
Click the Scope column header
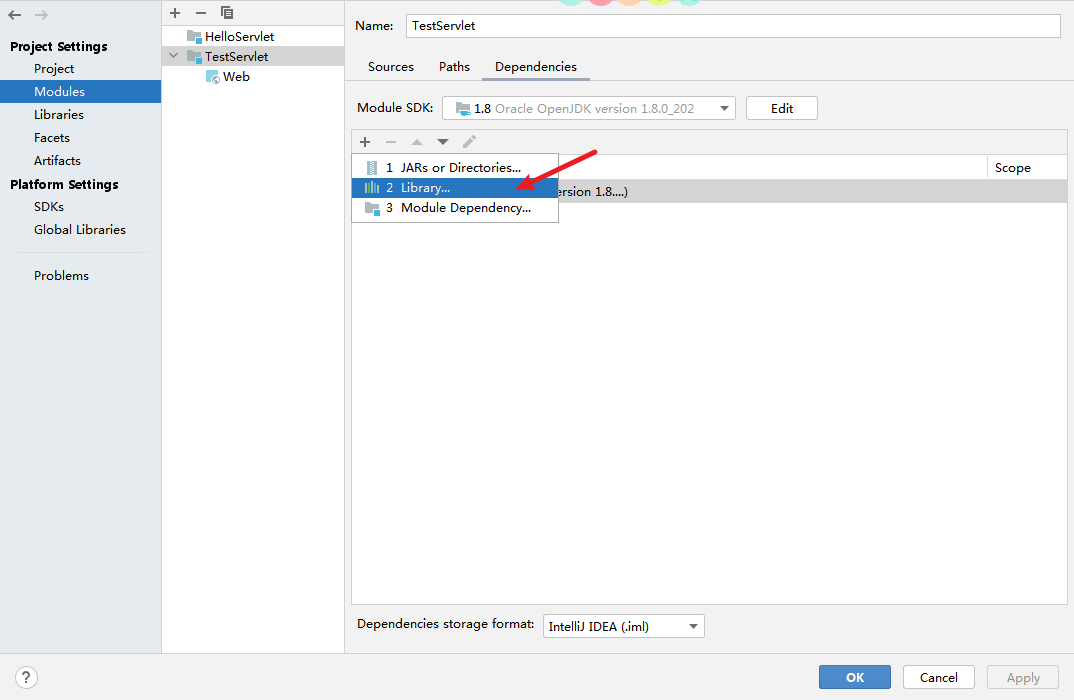pyautogui.click(x=1027, y=168)
